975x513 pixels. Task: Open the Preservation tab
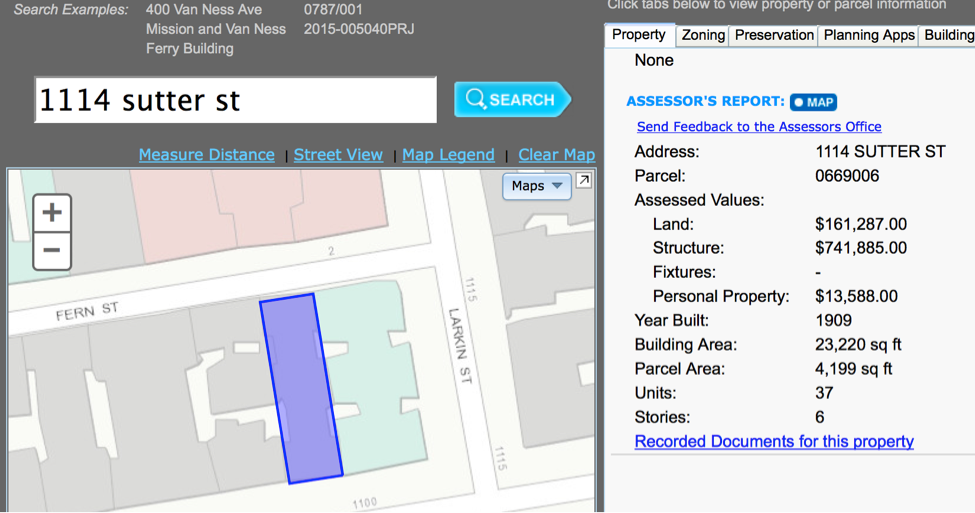tap(774, 35)
